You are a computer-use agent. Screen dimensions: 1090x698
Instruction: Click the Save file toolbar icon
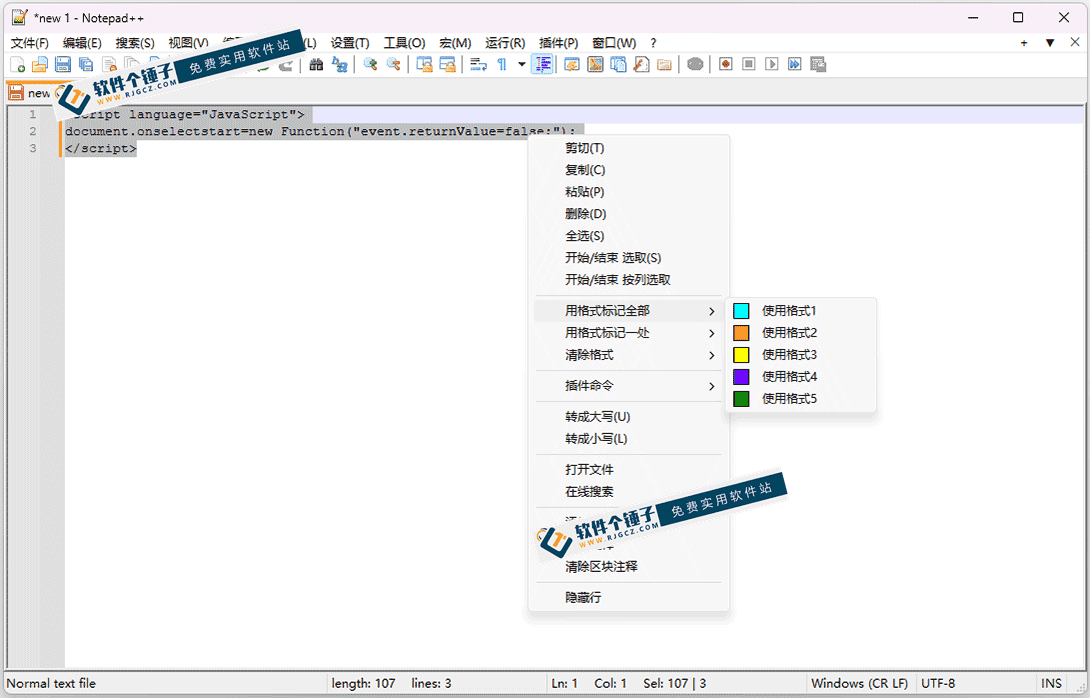63,65
